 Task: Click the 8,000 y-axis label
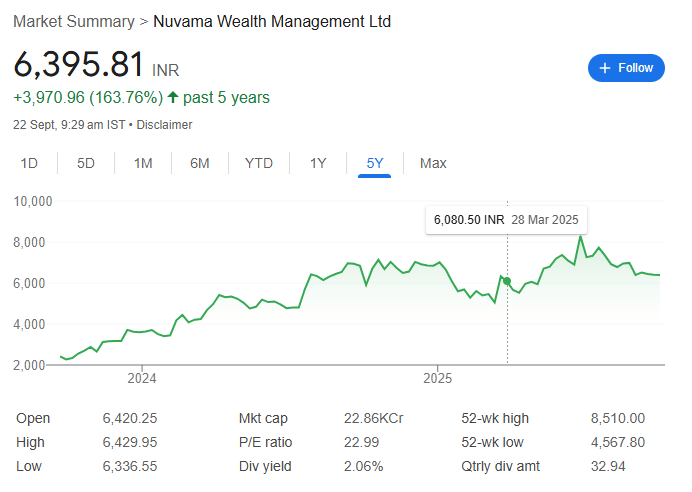click(x=29, y=242)
